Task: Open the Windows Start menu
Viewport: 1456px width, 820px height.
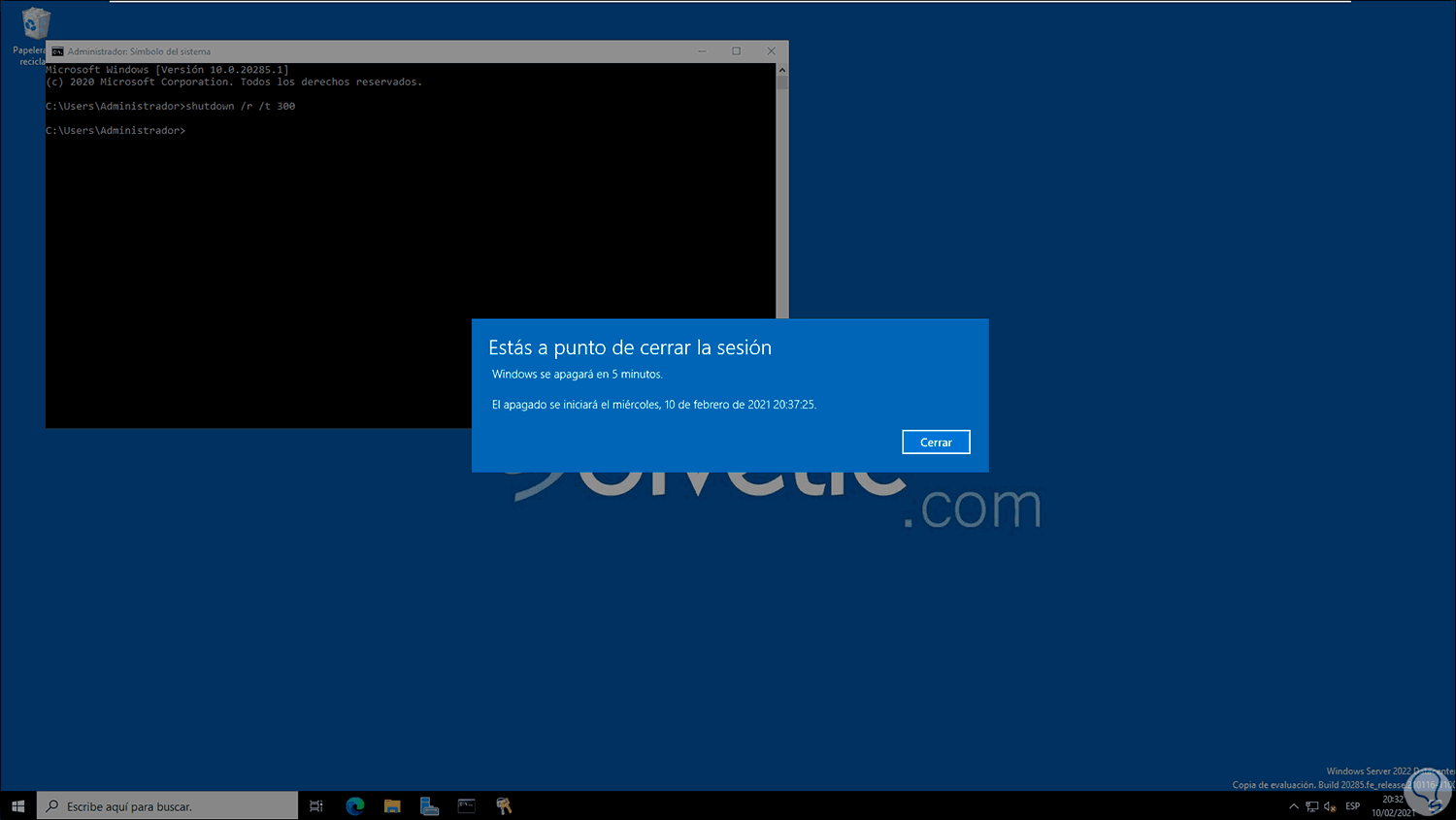Action: click(17, 805)
